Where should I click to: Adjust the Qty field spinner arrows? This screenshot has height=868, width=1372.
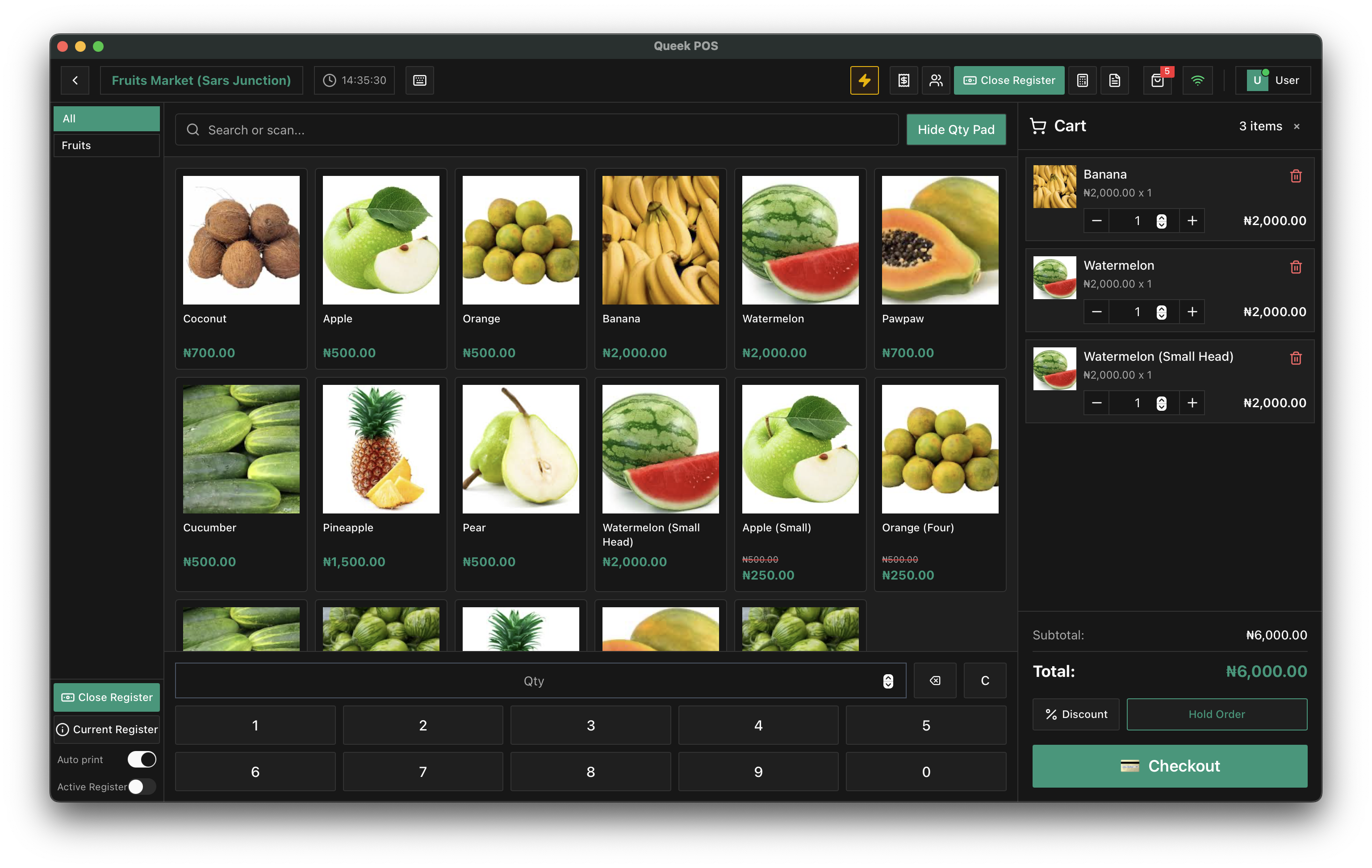coord(888,681)
